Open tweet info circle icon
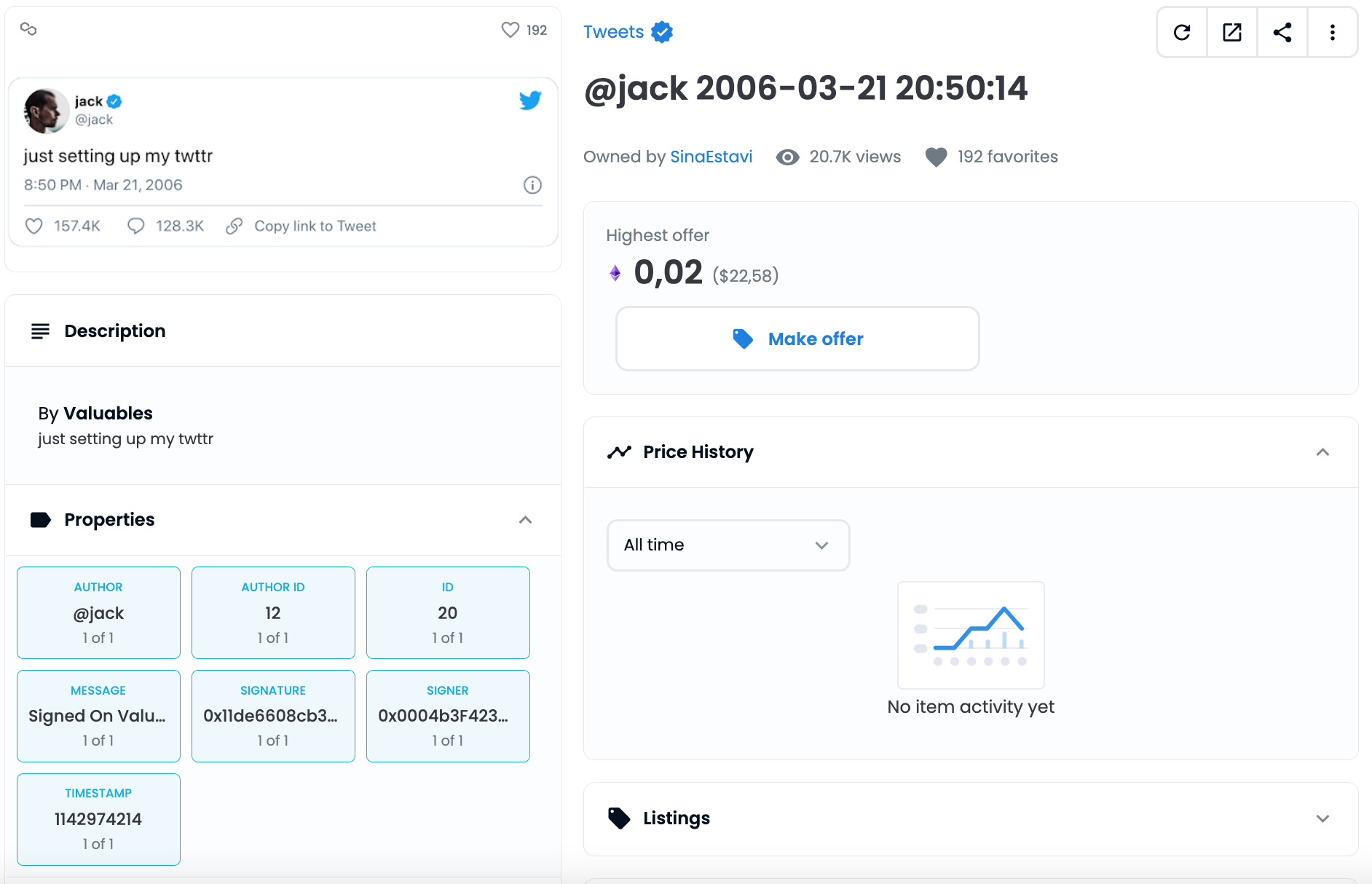Image resolution: width=1372 pixels, height=884 pixels. (532, 185)
